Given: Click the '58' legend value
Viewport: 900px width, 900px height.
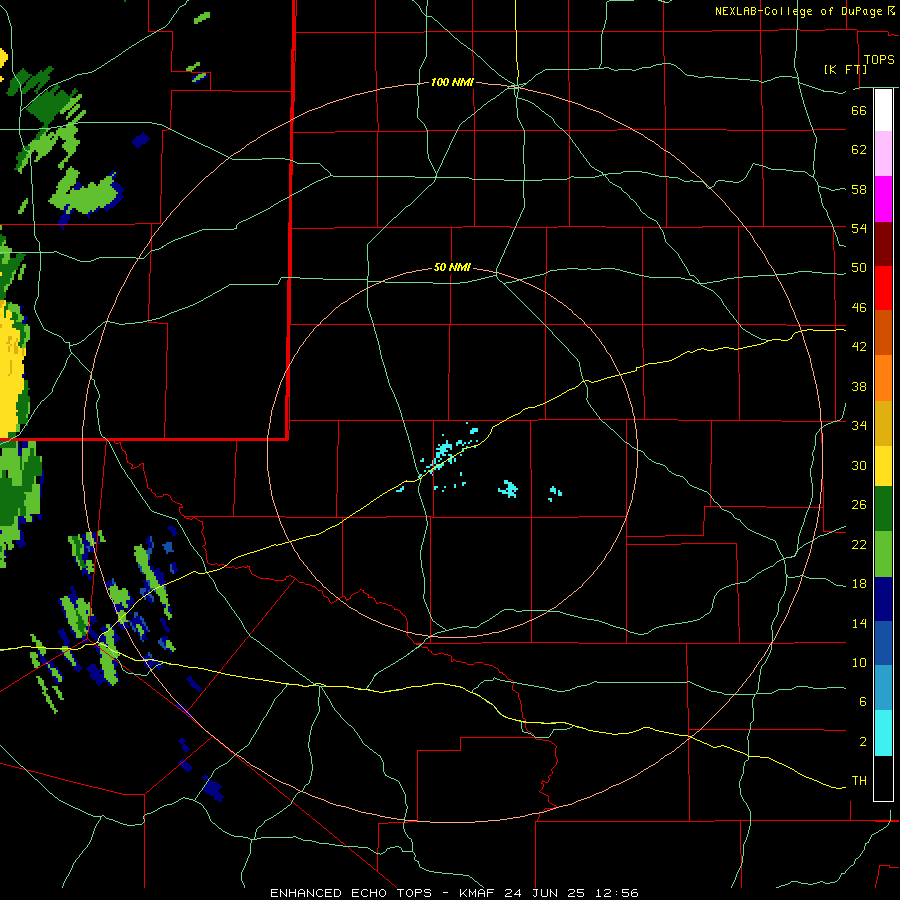Looking at the screenshot, I should tap(859, 189).
